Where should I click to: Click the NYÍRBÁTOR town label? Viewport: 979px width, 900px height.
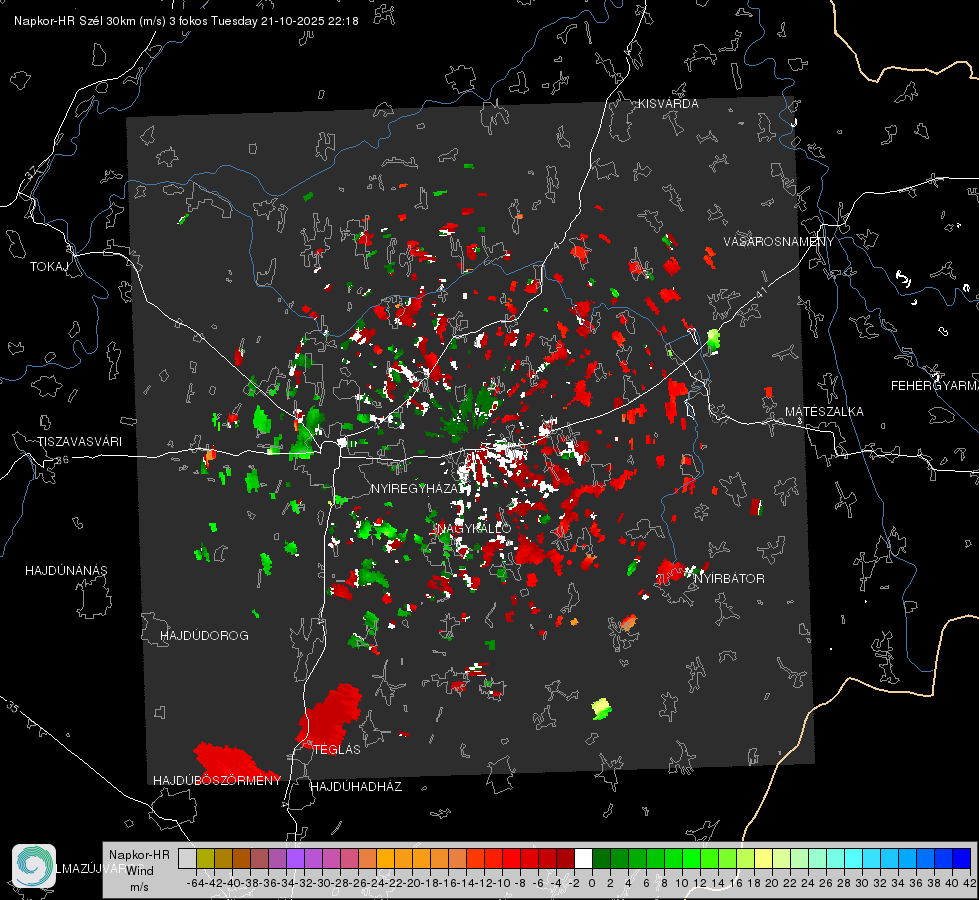point(729,579)
